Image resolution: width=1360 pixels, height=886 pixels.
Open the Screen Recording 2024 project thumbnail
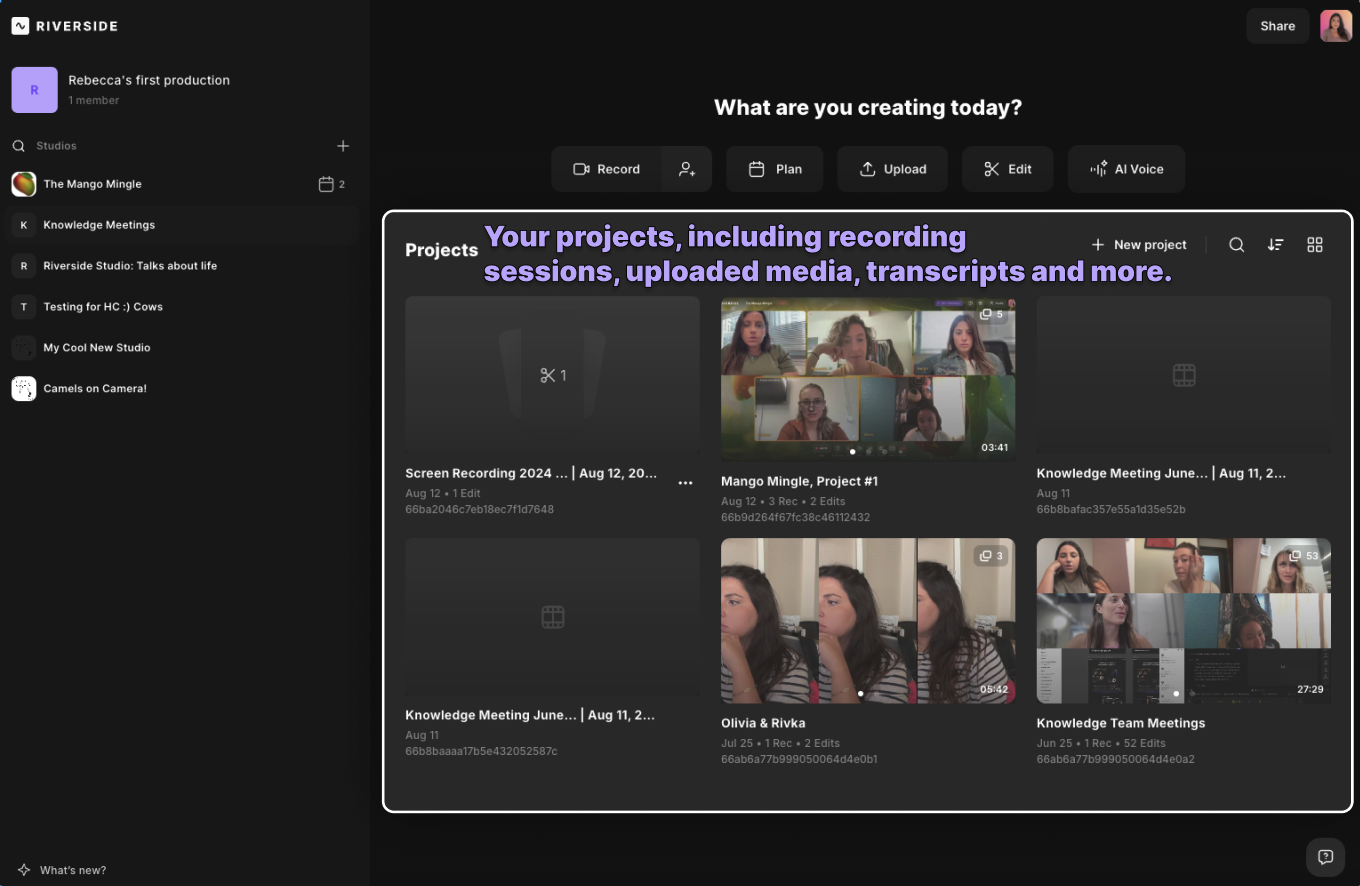point(552,376)
